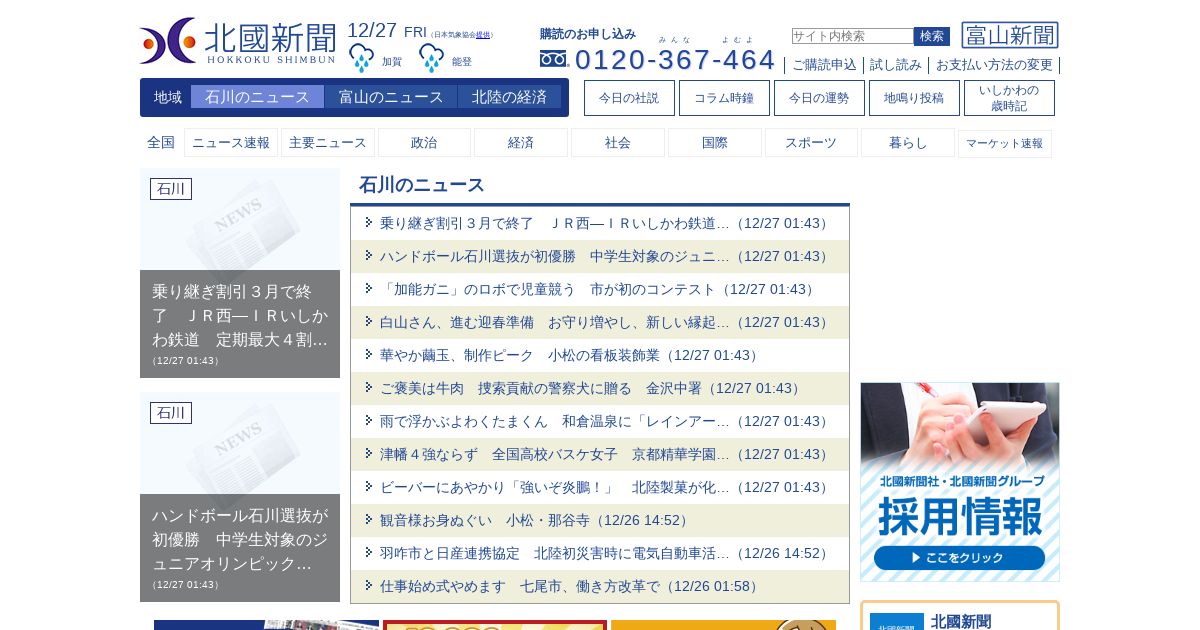Select the 富山のニュース tab
Viewport: 1200px width, 630px height.
point(391,97)
